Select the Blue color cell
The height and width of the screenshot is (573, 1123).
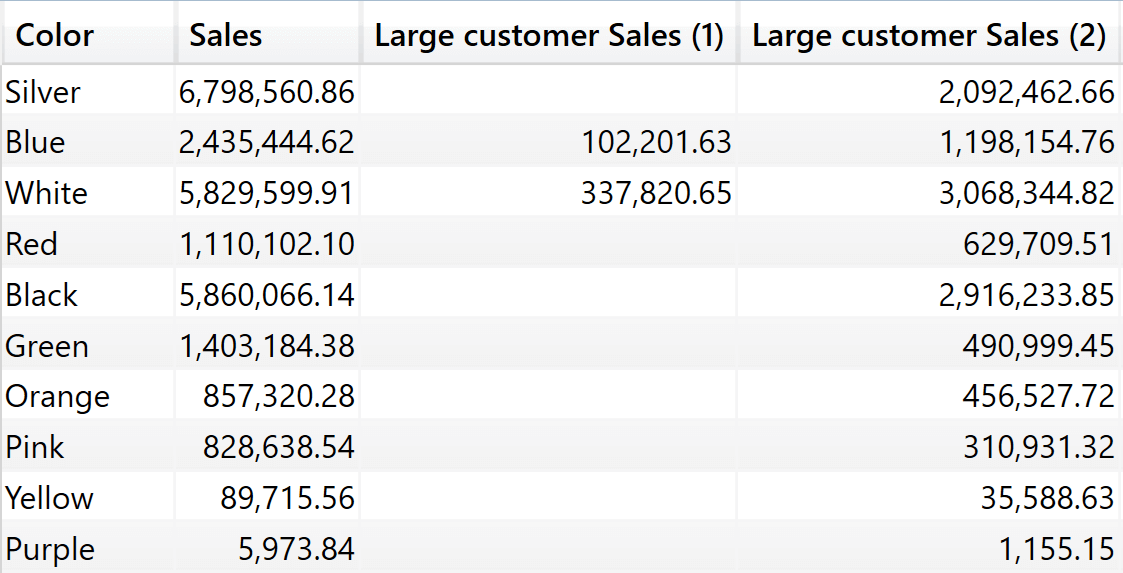(x=35, y=142)
